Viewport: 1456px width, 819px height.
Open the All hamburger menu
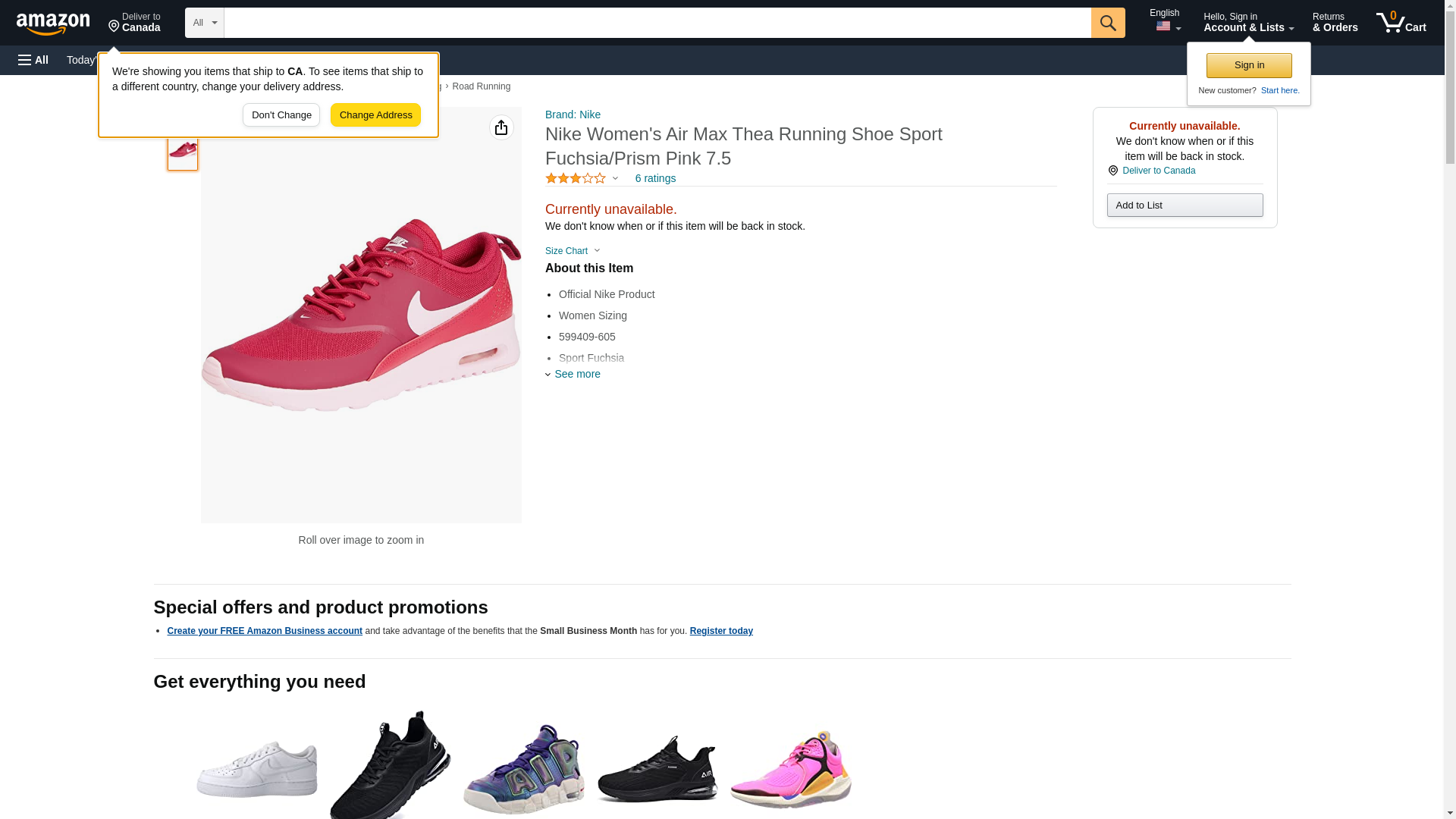[33, 60]
